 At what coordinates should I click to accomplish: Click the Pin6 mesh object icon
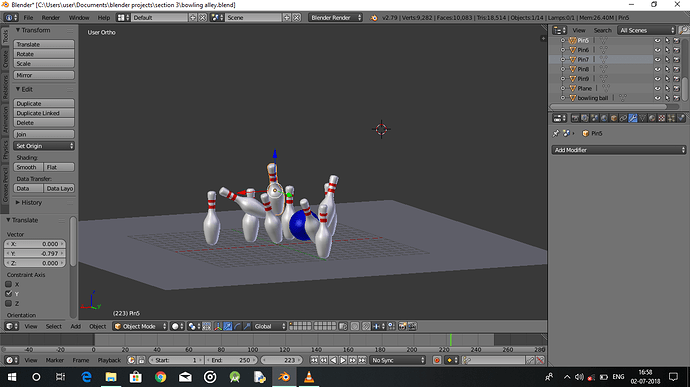573,50
